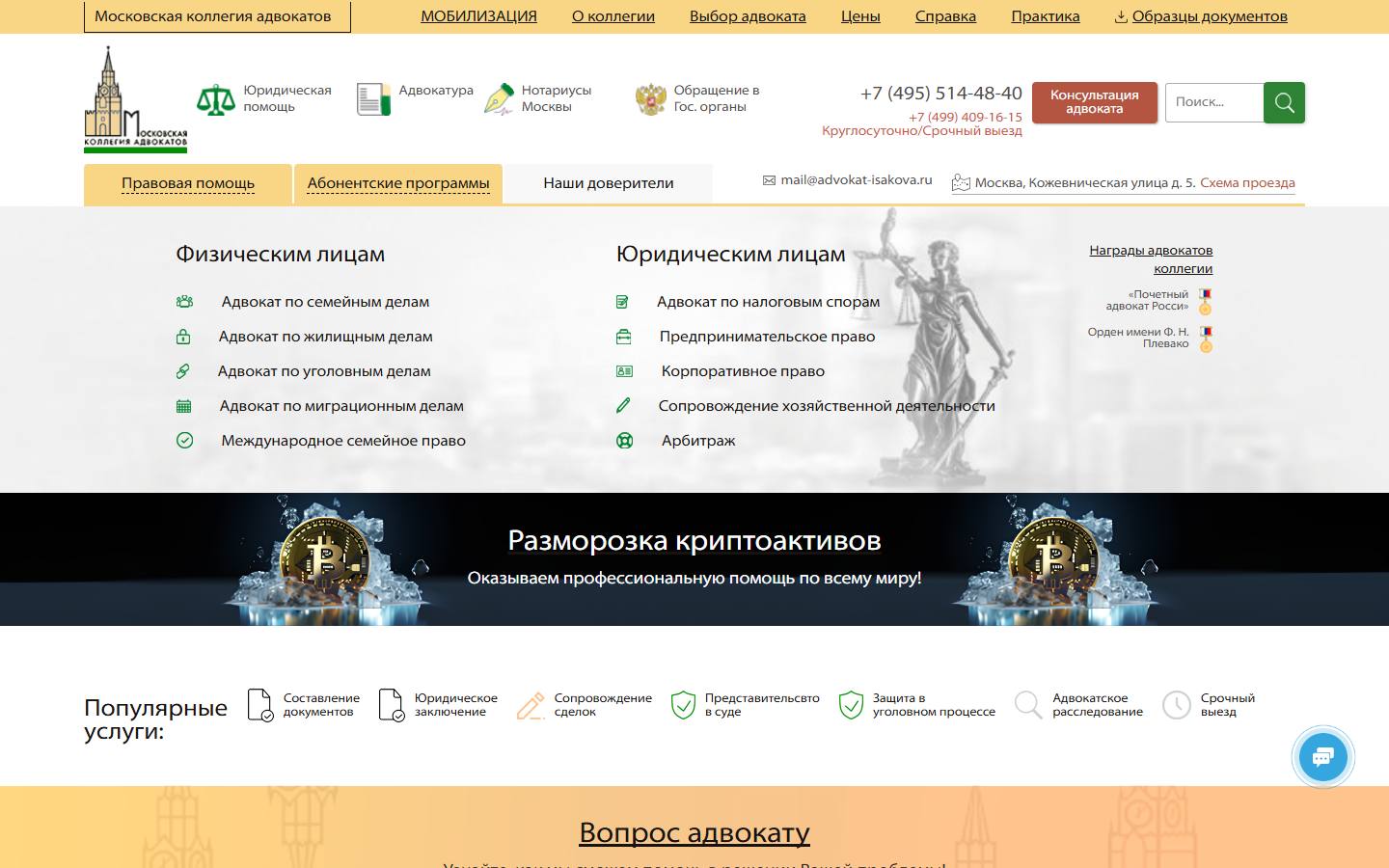Open the О коллегии menu

(x=613, y=16)
